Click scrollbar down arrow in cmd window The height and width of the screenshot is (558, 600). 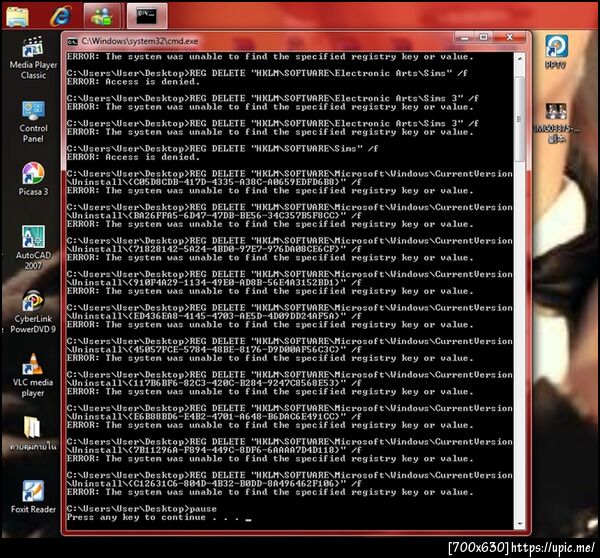(520, 524)
